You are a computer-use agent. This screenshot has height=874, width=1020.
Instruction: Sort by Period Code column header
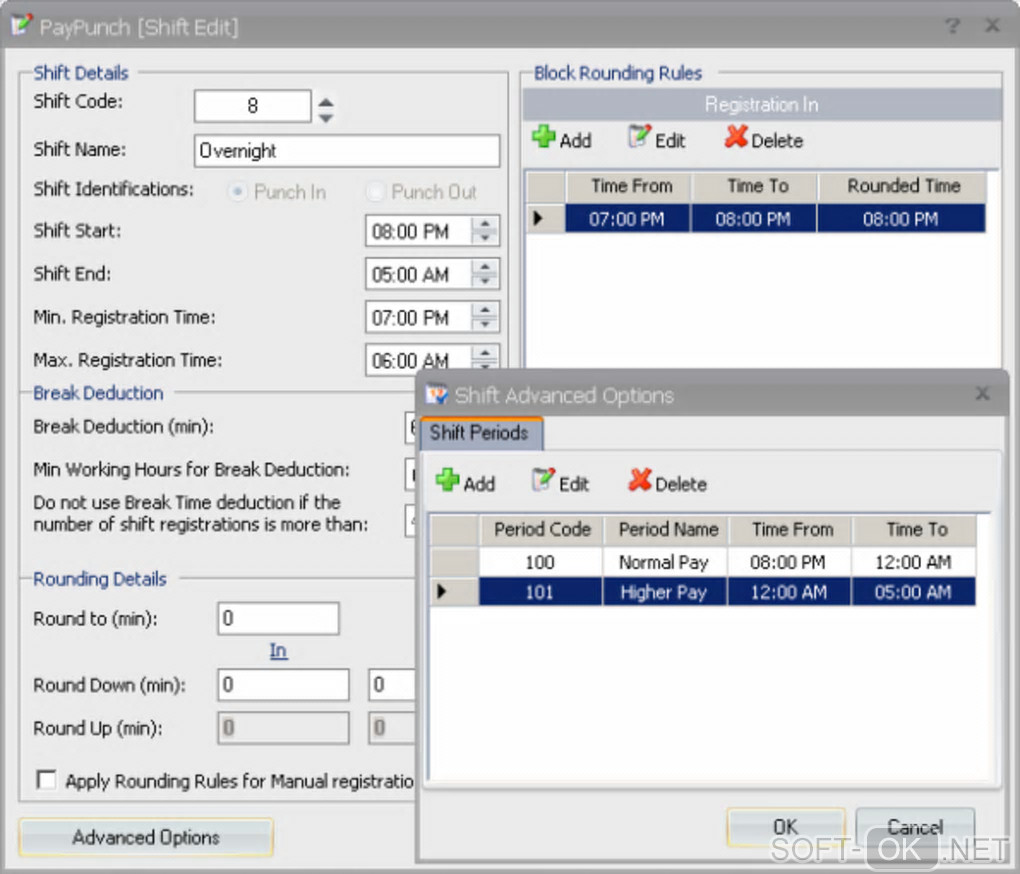pyautogui.click(x=542, y=529)
